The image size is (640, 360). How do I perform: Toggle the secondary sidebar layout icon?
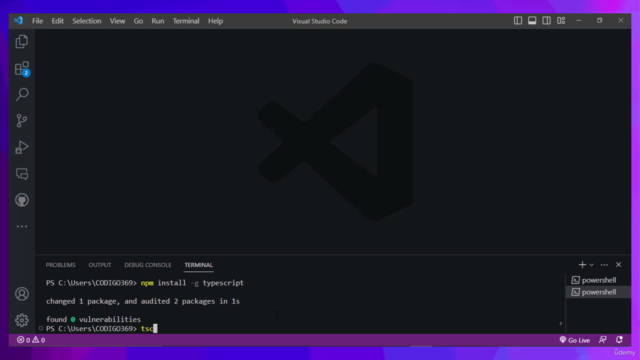546,21
